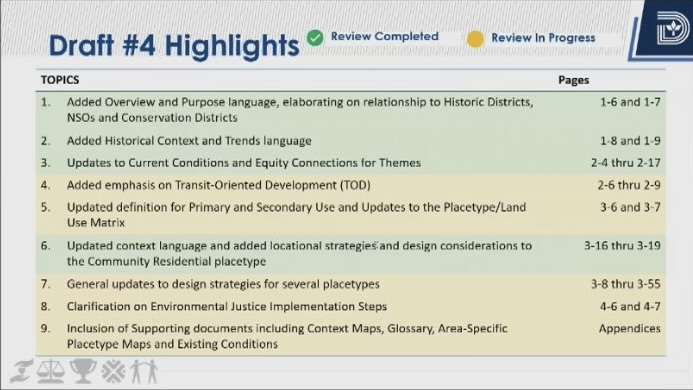Select the Added Historical Context and Trends row
693x390 pixels.
[x=351, y=141]
